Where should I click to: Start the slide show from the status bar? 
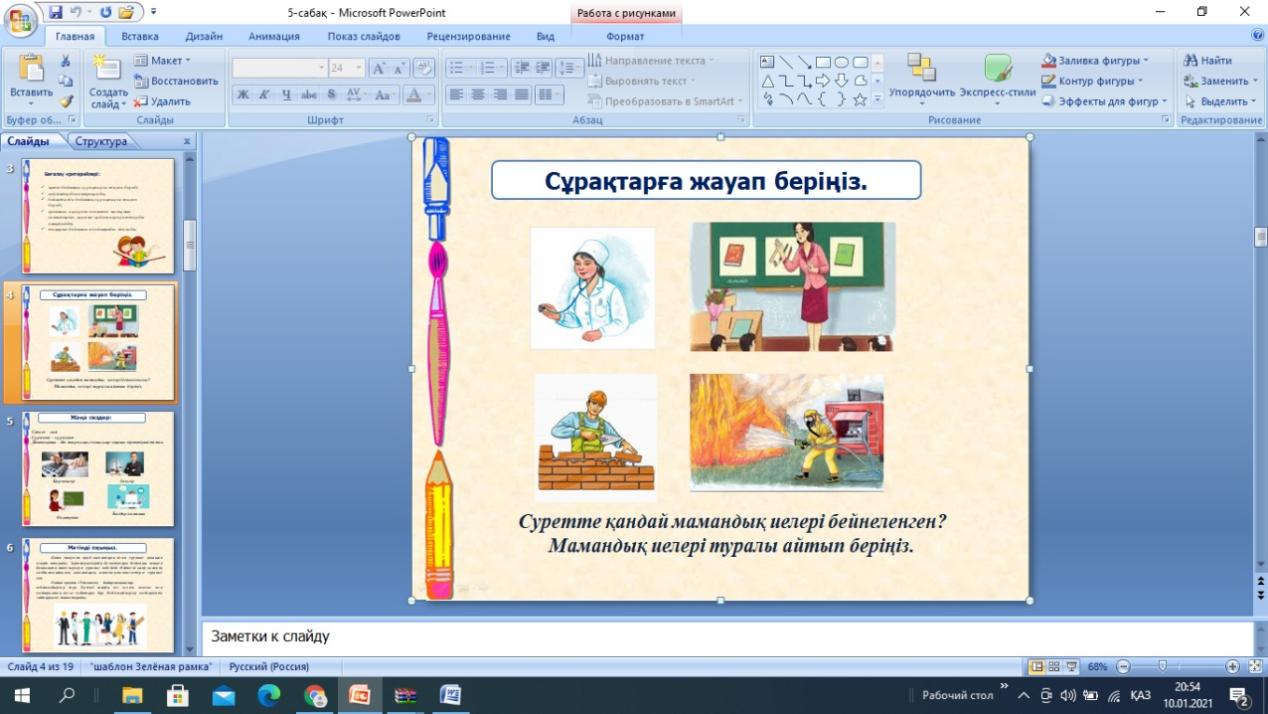[1071, 666]
